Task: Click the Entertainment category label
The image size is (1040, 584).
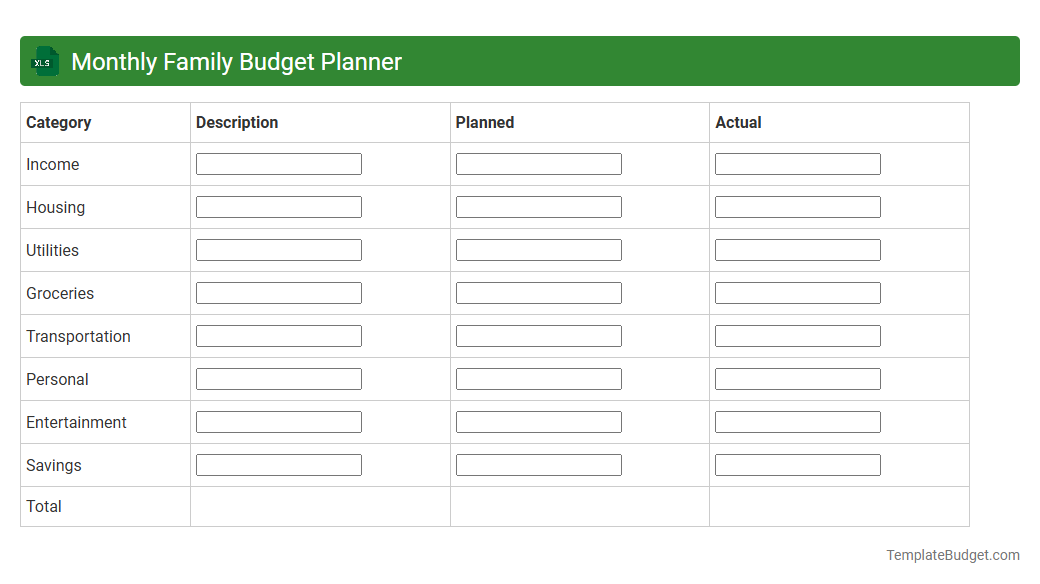Action: (x=76, y=422)
